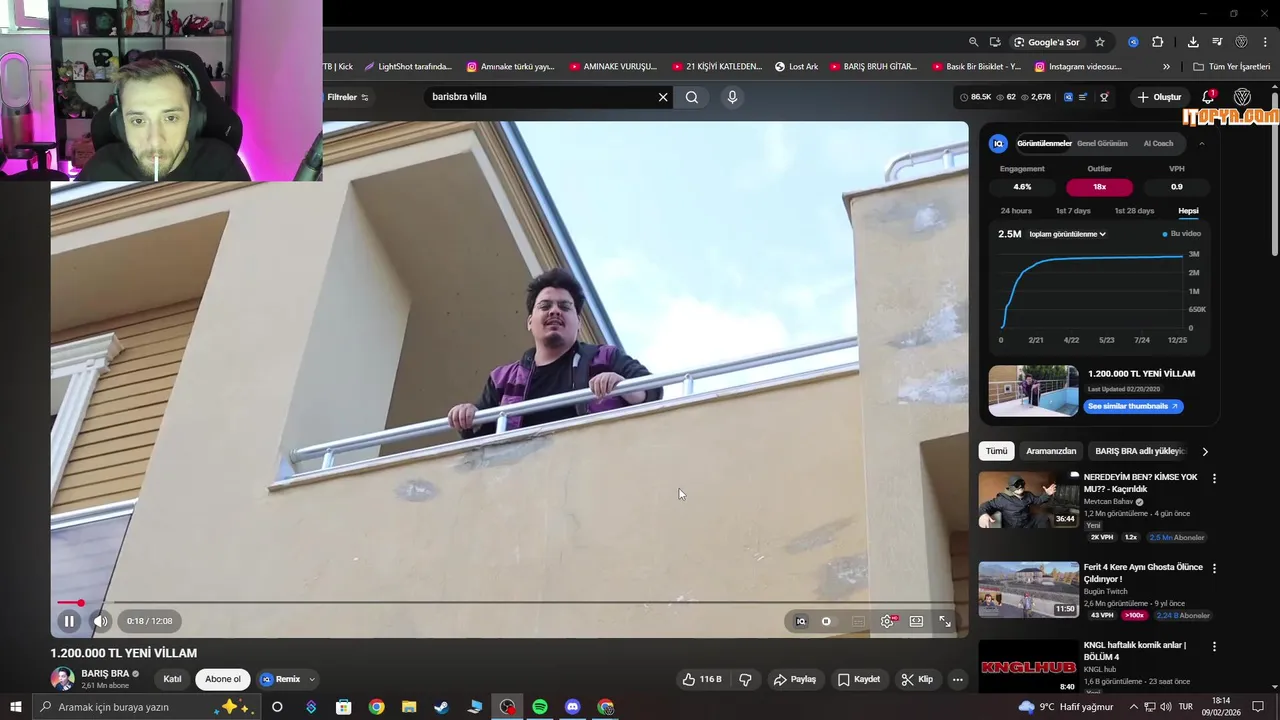
Task: Open the Chrome media control icon
Action: tap(1217, 42)
